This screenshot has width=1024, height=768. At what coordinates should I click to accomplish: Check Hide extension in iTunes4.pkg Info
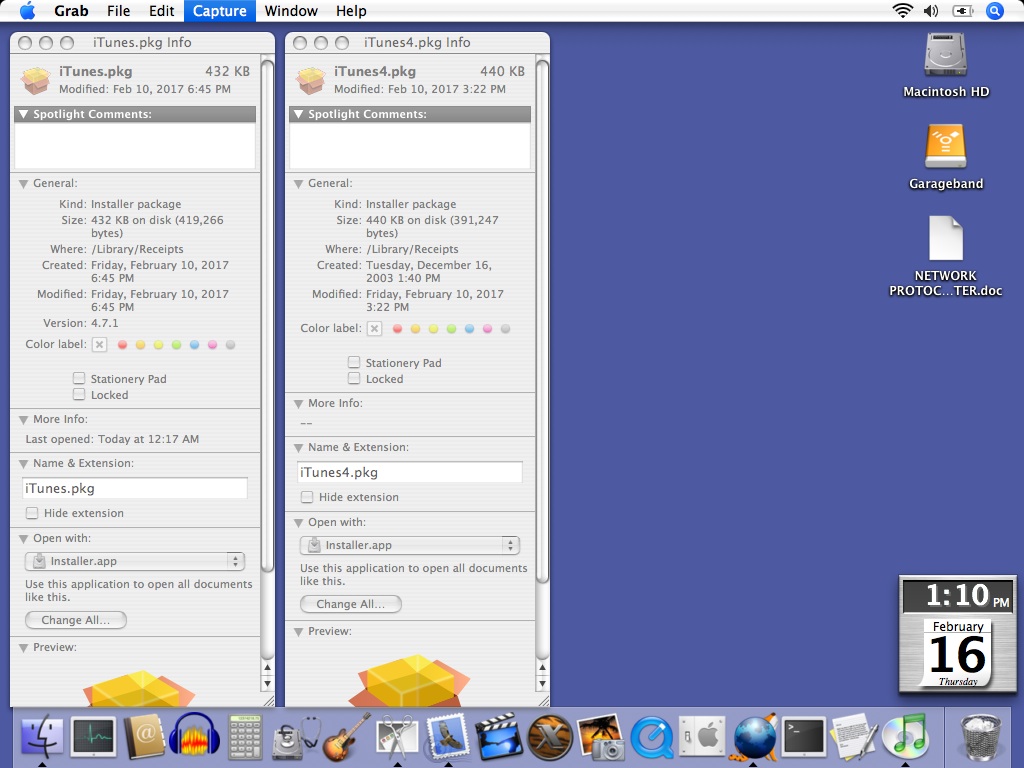point(307,497)
